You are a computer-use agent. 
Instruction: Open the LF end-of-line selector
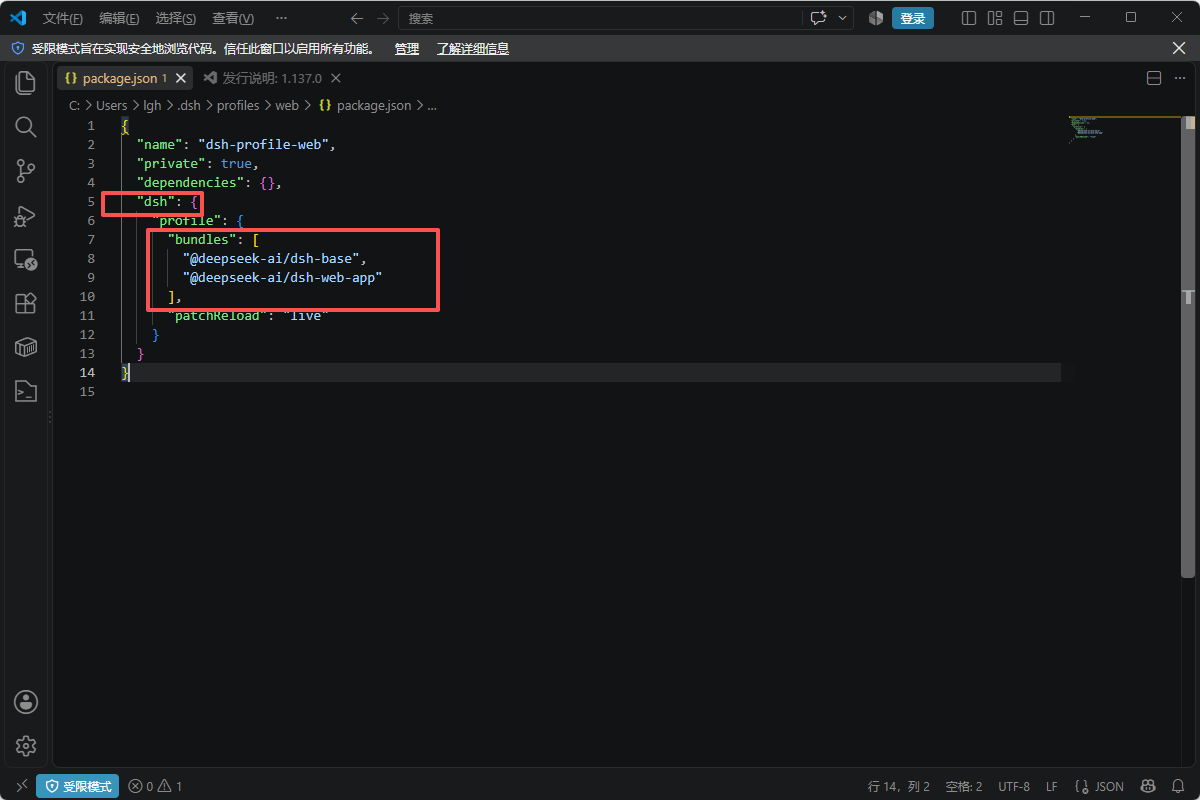click(x=1052, y=786)
